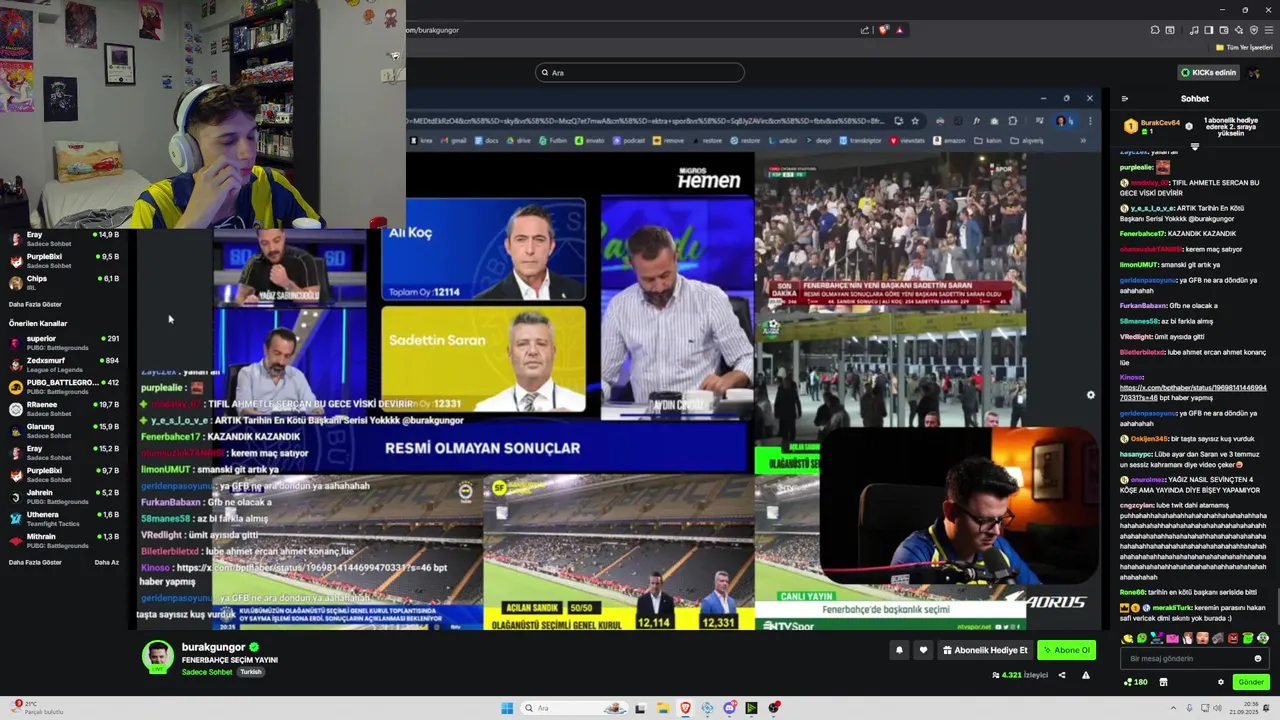This screenshot has height=720, width=1280.
Task: Follow the channel with heart button
Action: pyautogui.click(x=923, y=650)
